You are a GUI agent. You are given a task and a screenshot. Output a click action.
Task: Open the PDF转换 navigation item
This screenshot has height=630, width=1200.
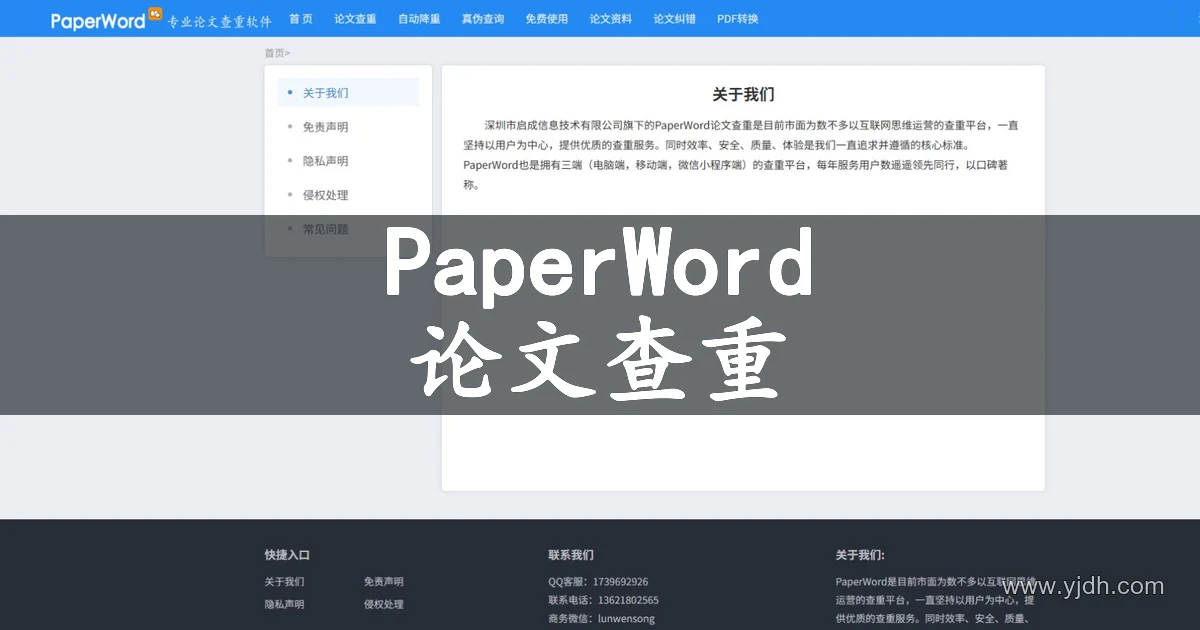point(738,19)
